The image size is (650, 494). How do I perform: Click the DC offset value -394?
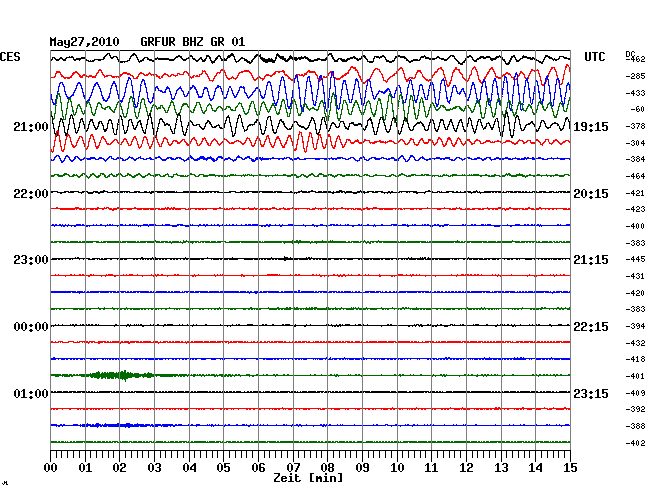pos(635,326)
